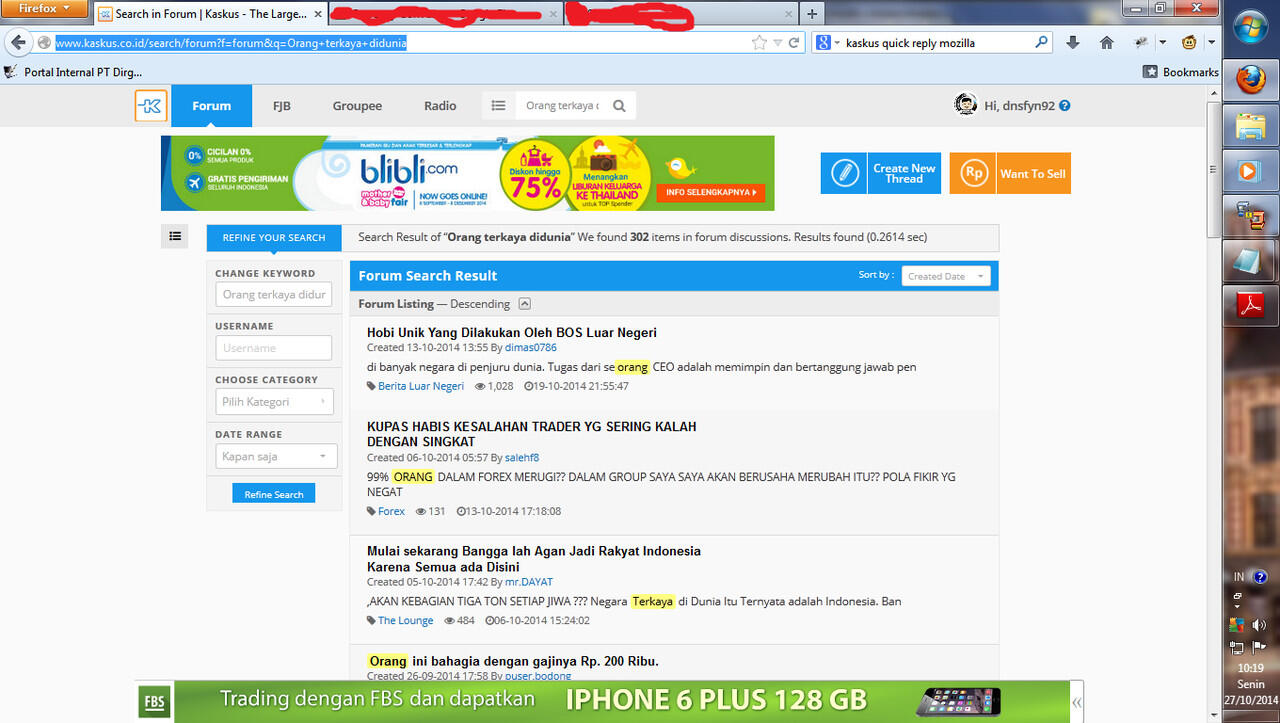Click the Change Keyword input field
Viewport: 1280px width, 723px height.
pos(273,295)
